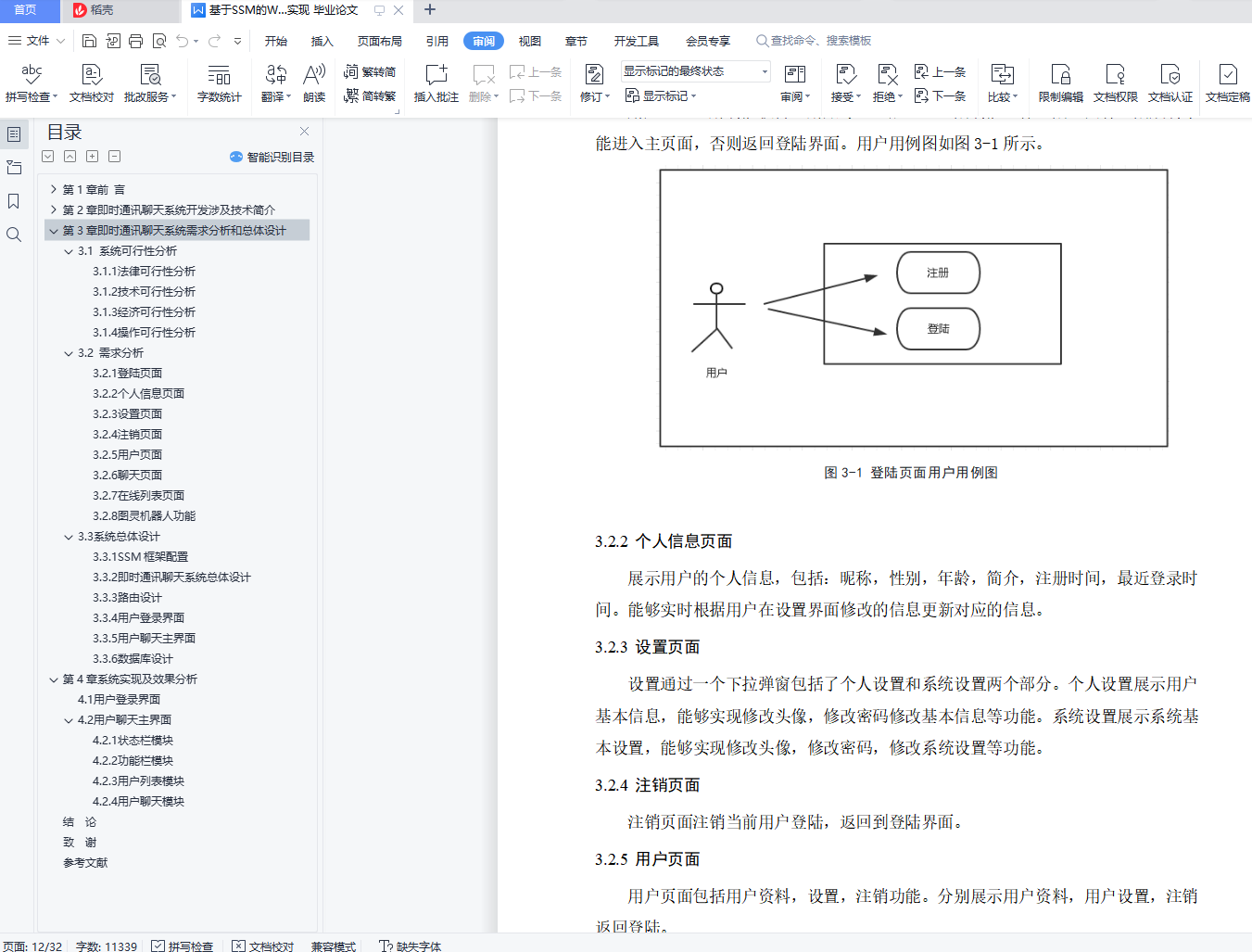Click the batch correction service (批改服务) icon

coord(149,83)
